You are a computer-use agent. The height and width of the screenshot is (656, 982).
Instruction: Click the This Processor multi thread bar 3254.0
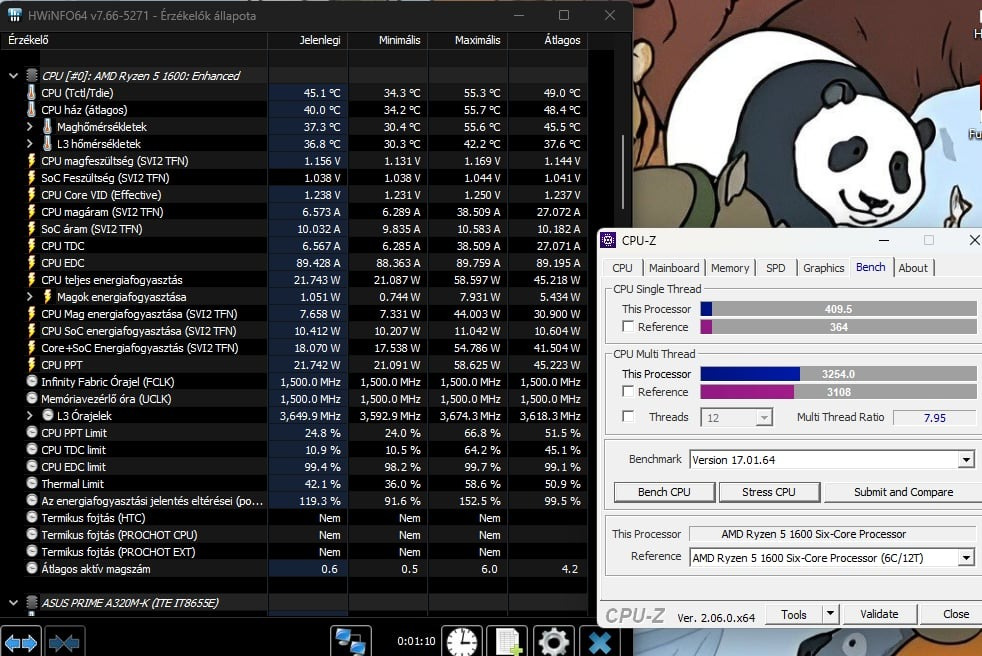point(838,373)
